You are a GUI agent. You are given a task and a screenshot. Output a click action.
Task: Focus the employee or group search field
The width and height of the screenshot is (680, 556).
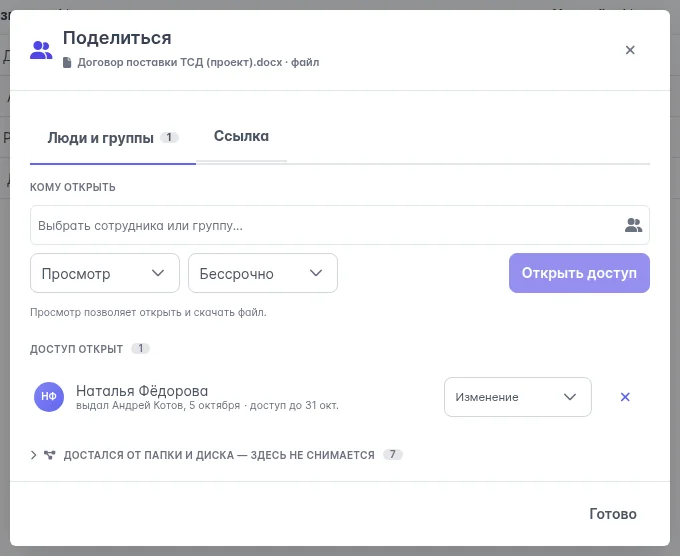[x=340, y=225]
